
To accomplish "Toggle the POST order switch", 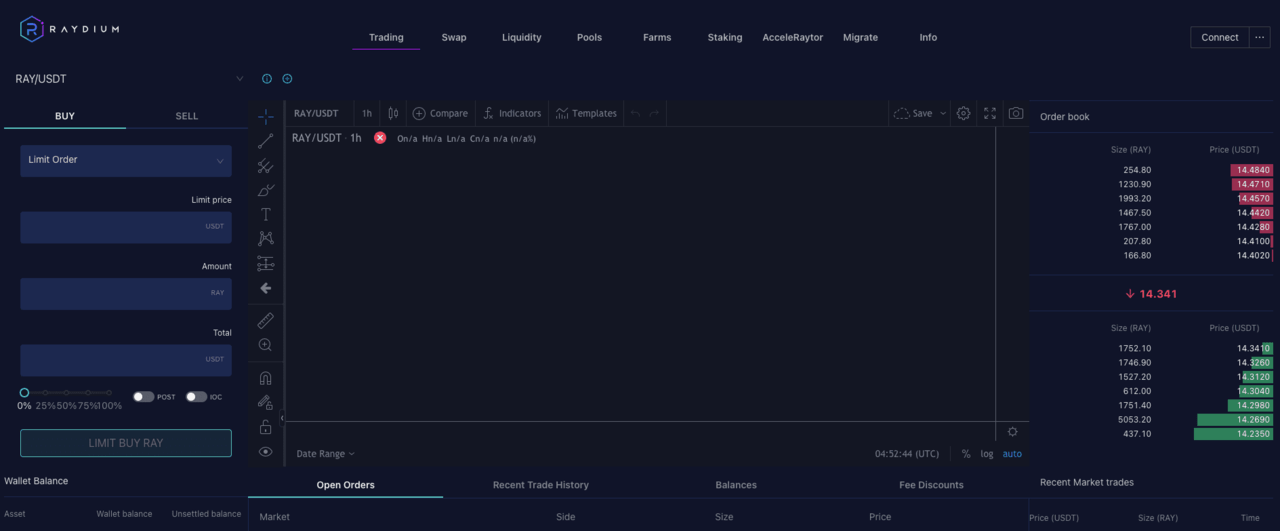I will (x=144, y=397).
